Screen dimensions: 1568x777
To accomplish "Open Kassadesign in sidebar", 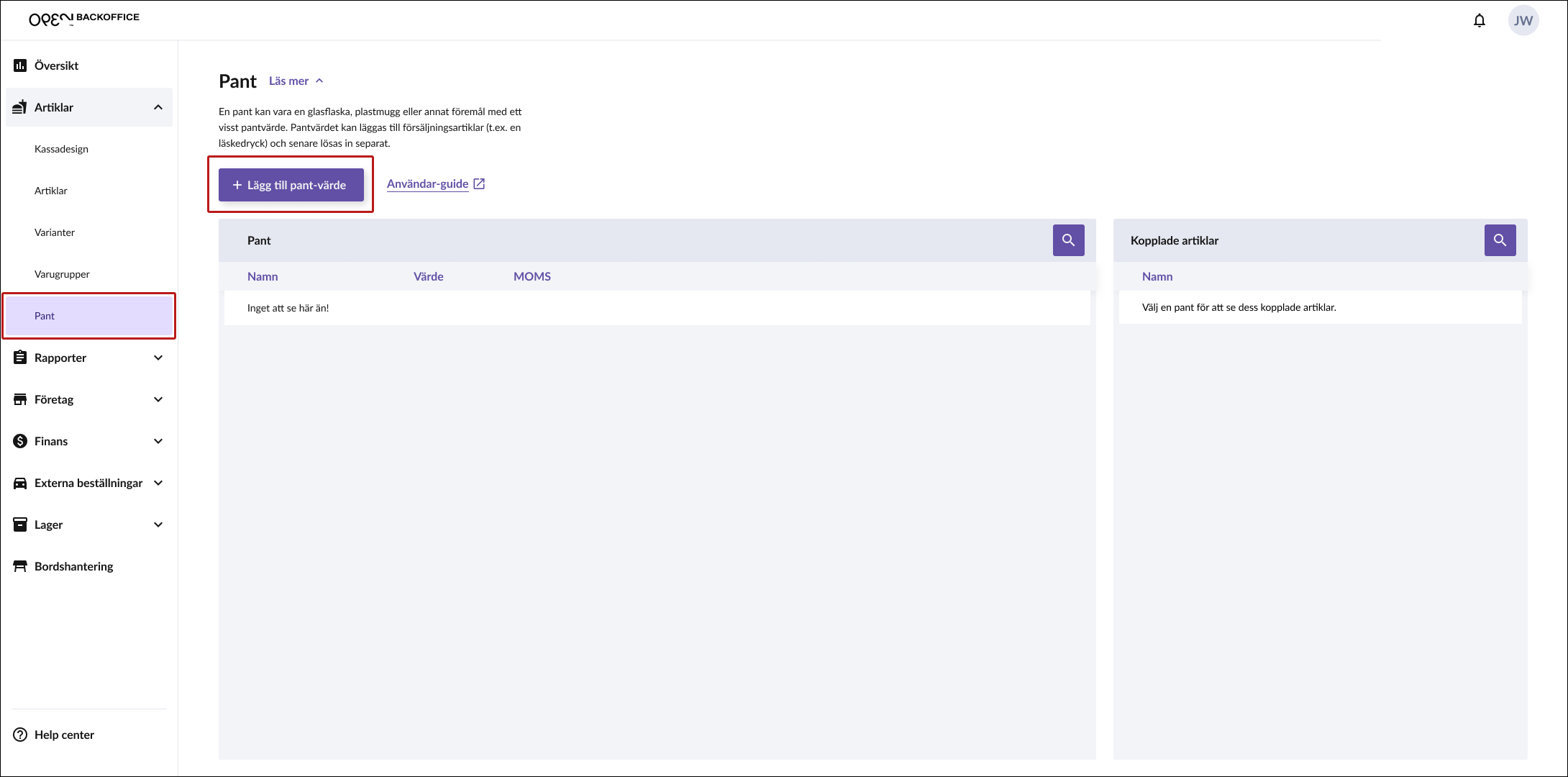I will click(89, 149).
